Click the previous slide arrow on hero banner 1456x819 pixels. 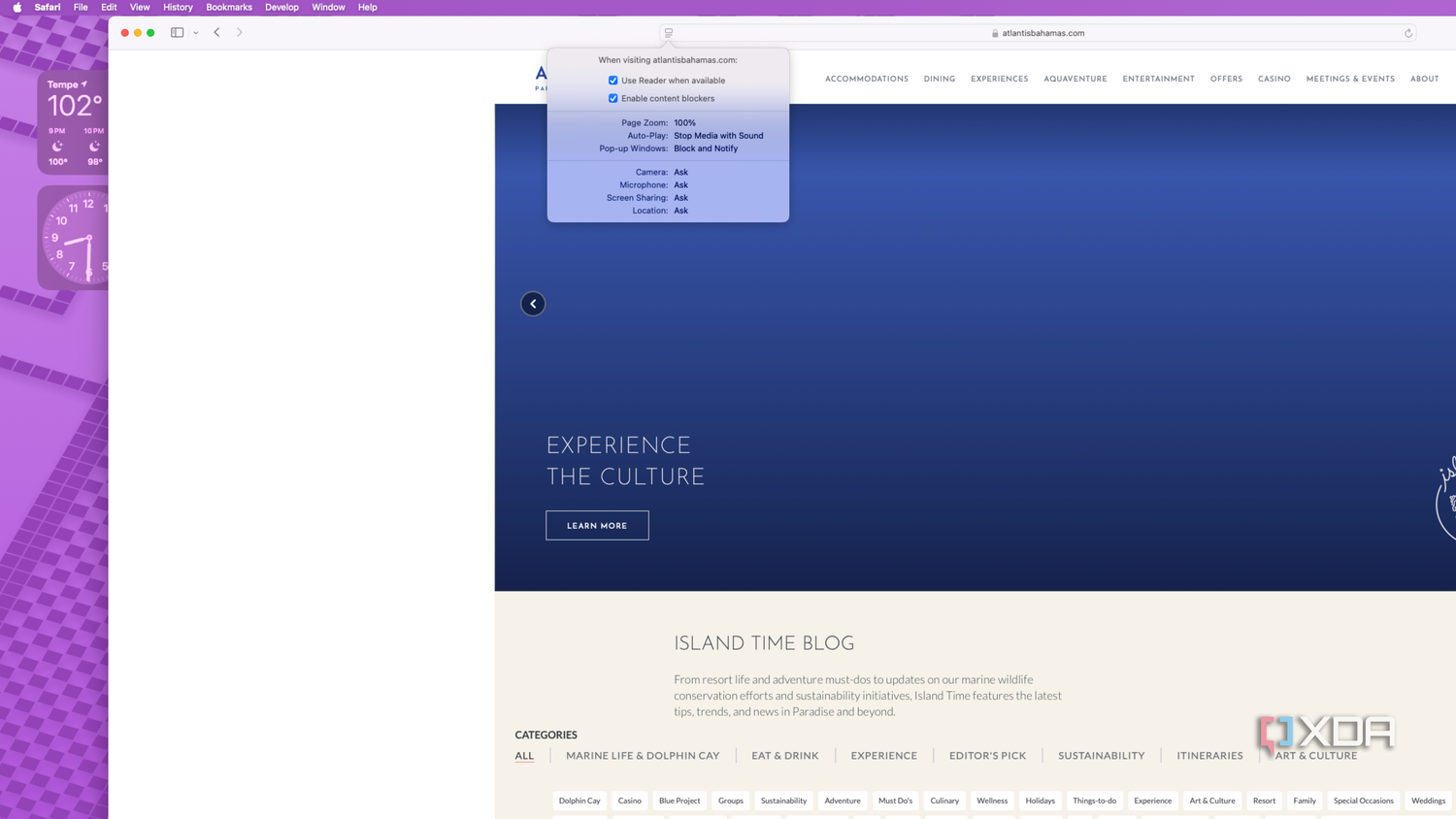[x=533, y=304]
